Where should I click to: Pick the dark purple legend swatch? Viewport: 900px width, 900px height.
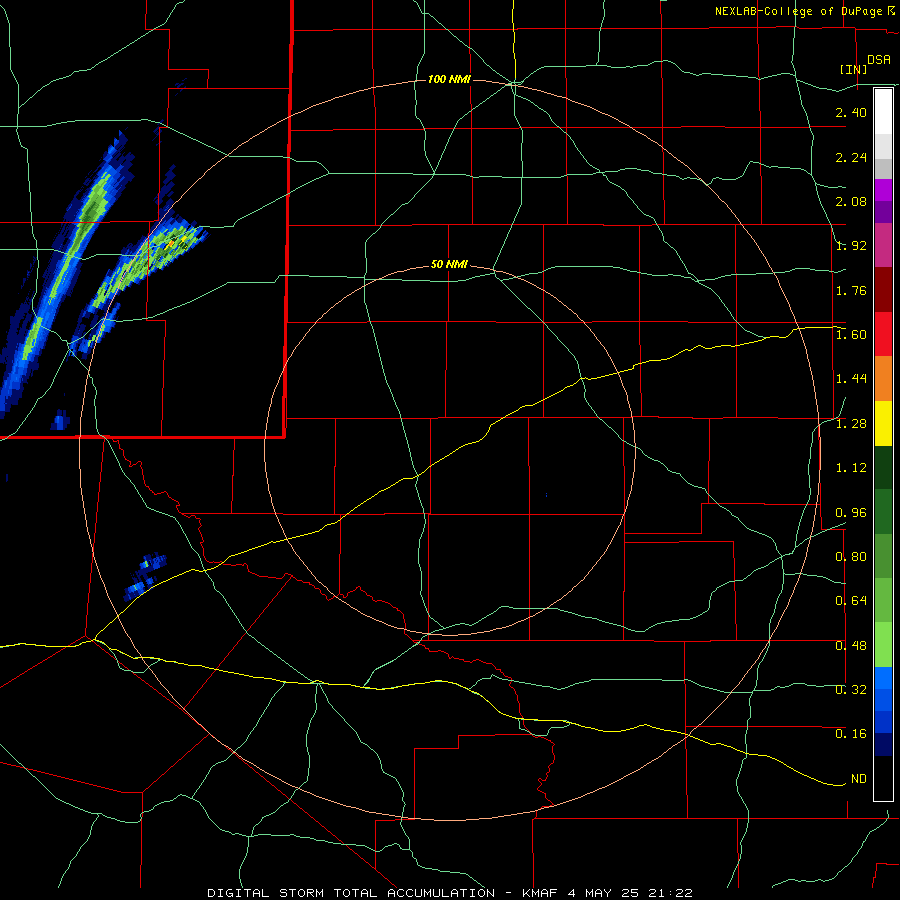883,212
